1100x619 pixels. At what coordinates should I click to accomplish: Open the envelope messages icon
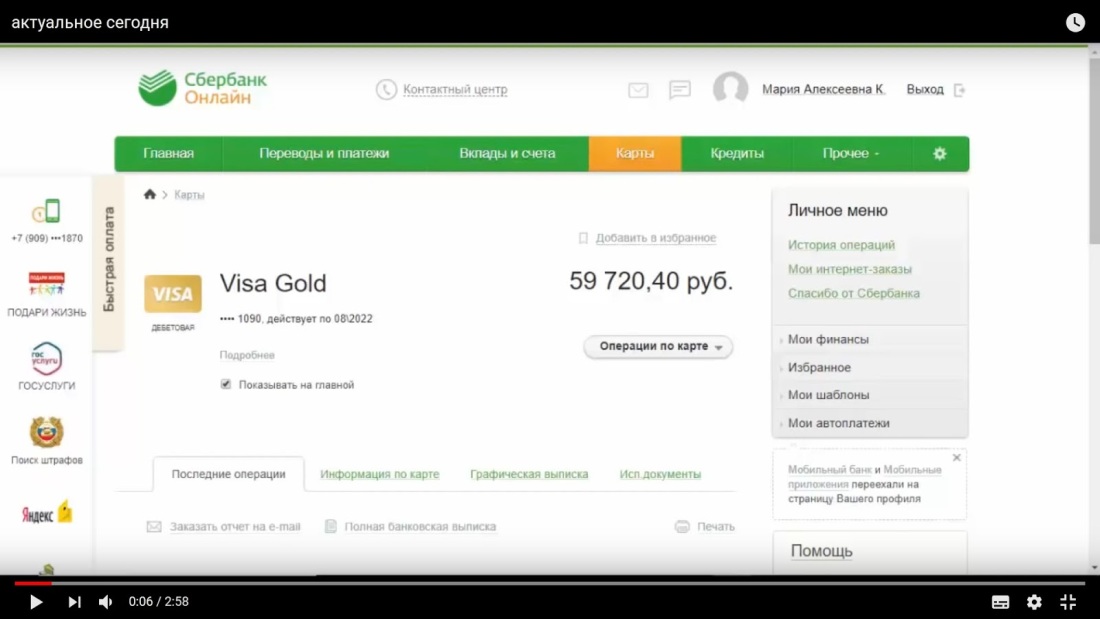[638, 90]
